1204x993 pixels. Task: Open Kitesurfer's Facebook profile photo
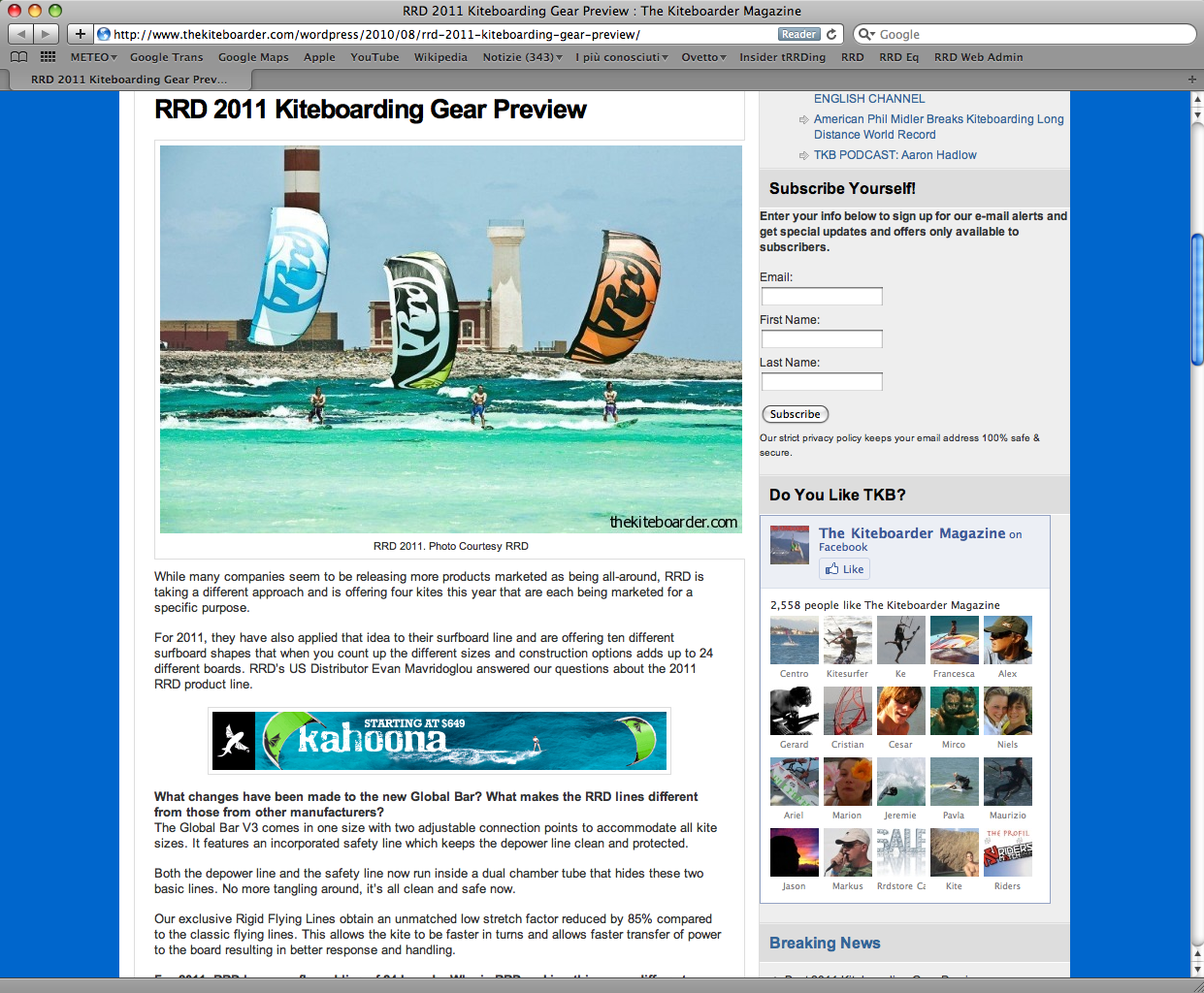(x=848, y=640)
